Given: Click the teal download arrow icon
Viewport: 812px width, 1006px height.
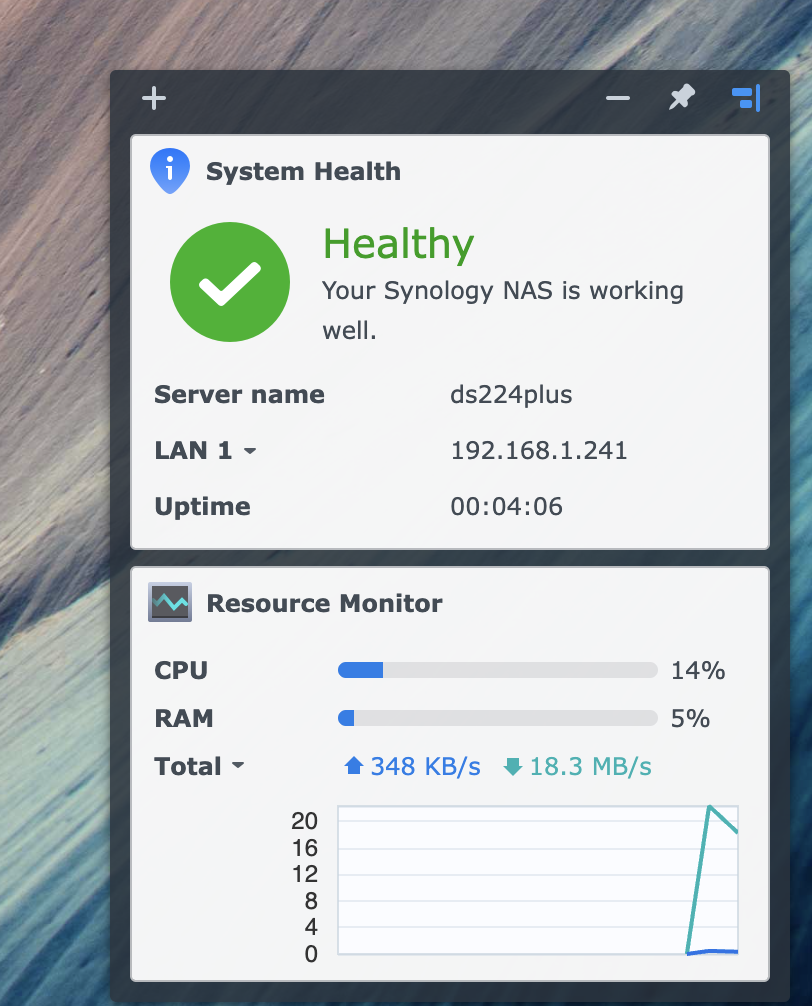Looking at the screenshot, I should 513,766.
